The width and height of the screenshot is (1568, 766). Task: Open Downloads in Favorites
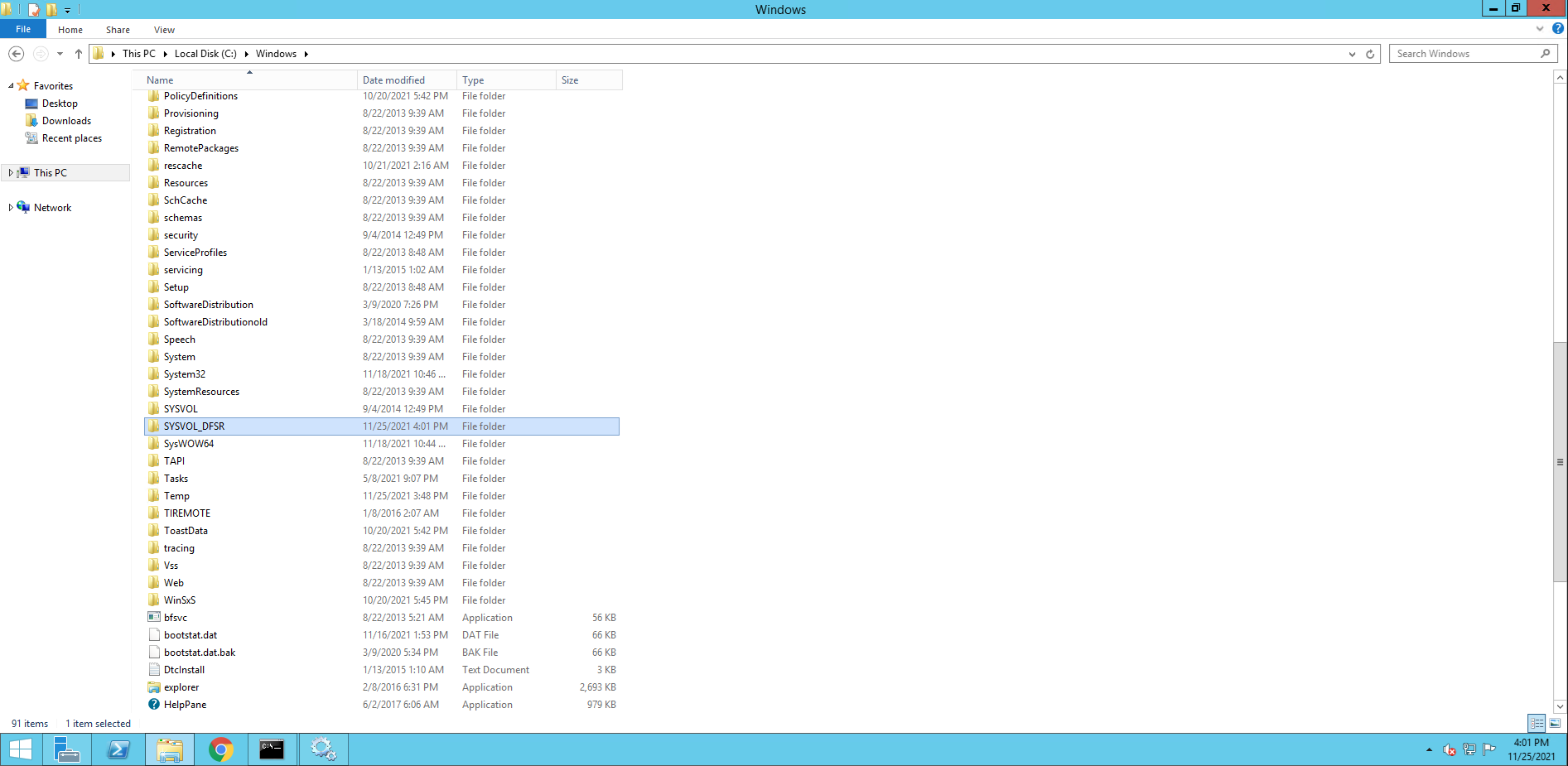[x=66, y=121]
